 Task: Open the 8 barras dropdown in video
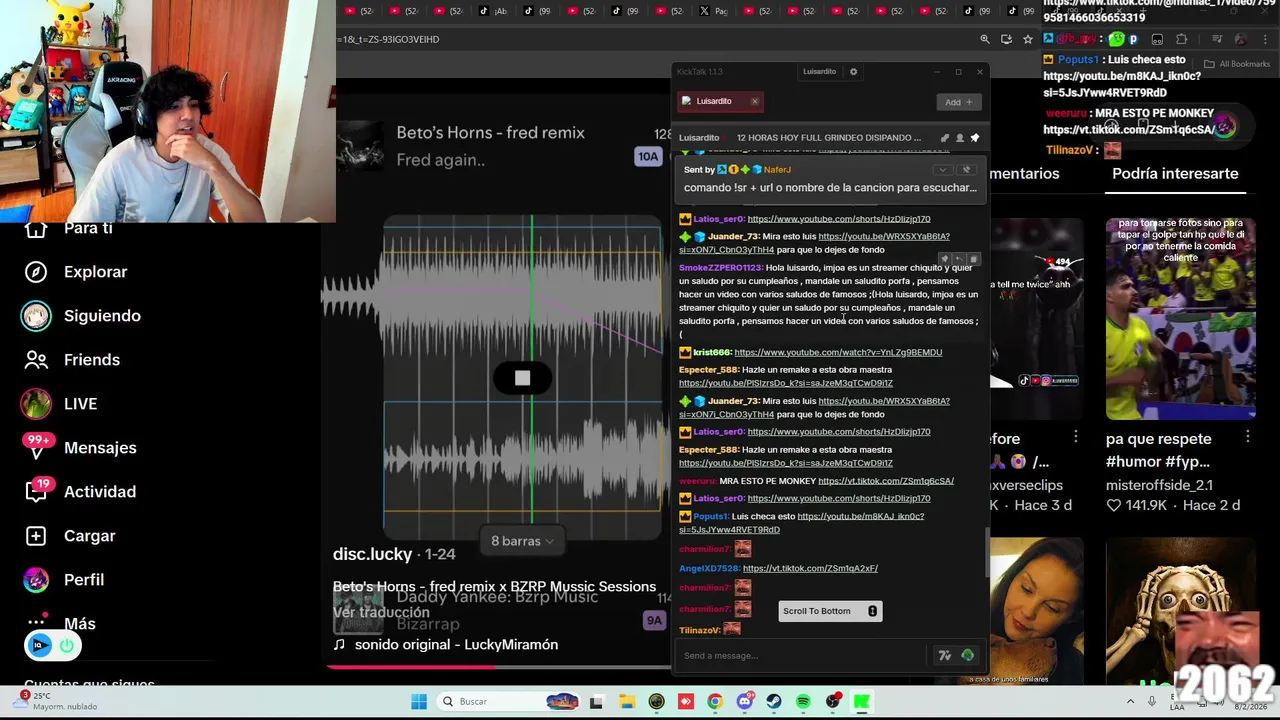pyautogui.click(x=522, y=541)
